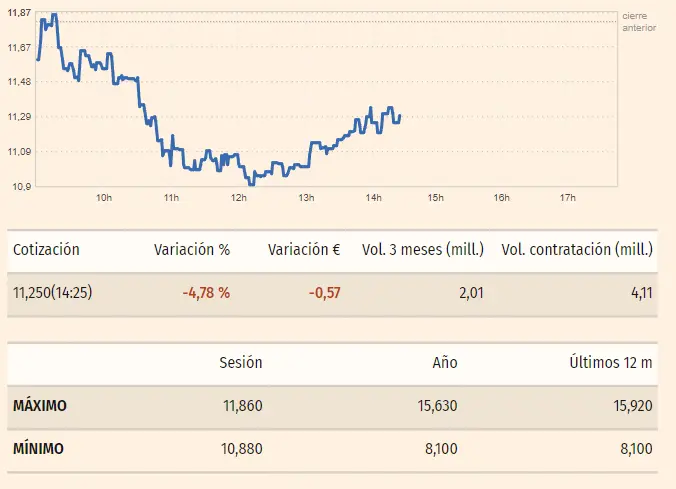Click 'Vol. 3 meses (mill.)' header
The width and height of the screenshot is (676, 489).
tap(422, 249)
